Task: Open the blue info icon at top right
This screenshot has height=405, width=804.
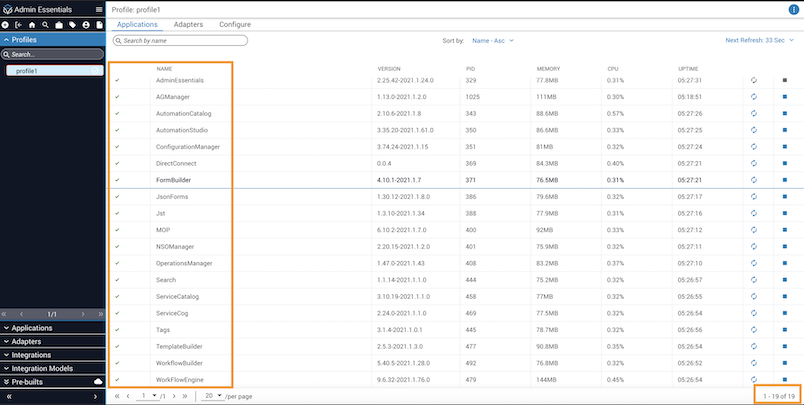Action: 793,9
